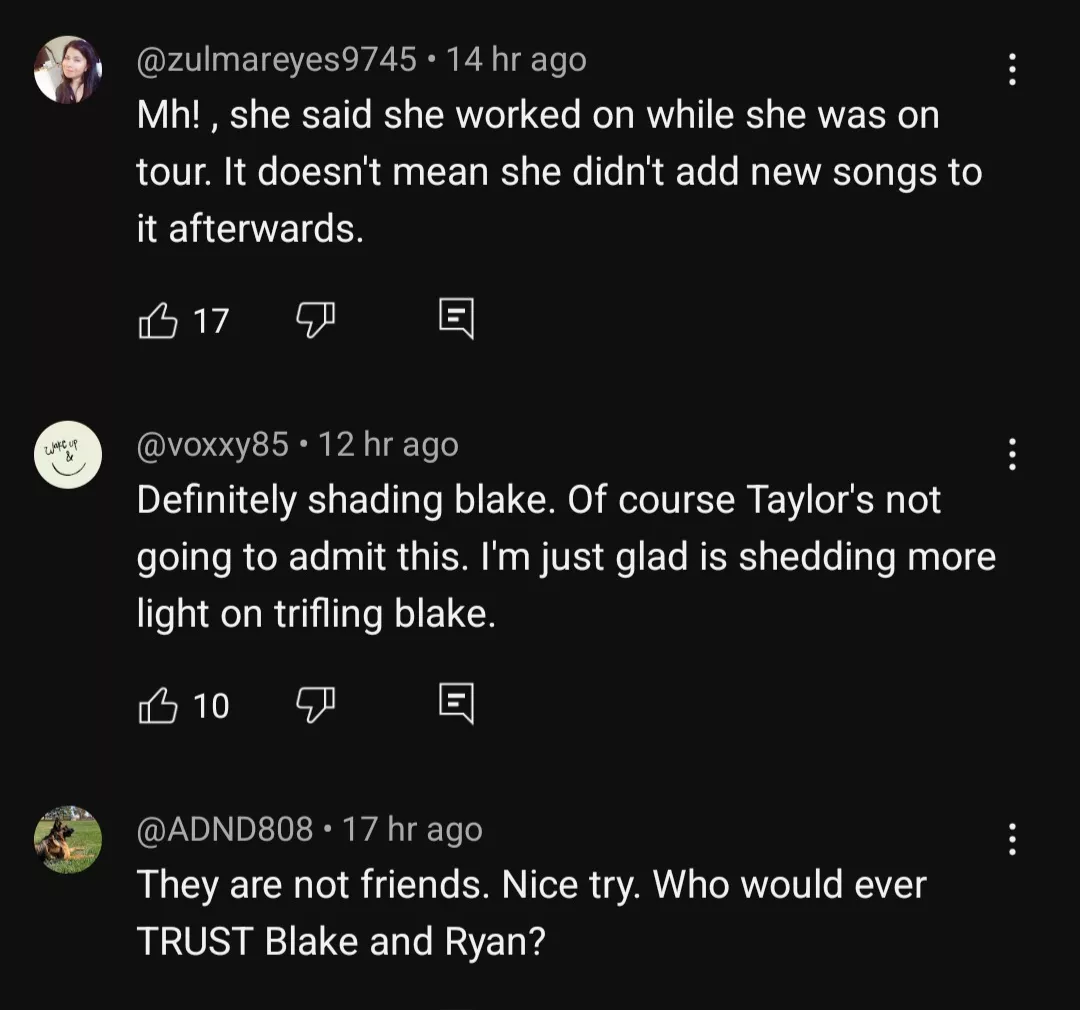The width and height of the screenshot is (1080, 1010).
Task: Like the comment by @zulmareyes9745
Action: [157, 320]
